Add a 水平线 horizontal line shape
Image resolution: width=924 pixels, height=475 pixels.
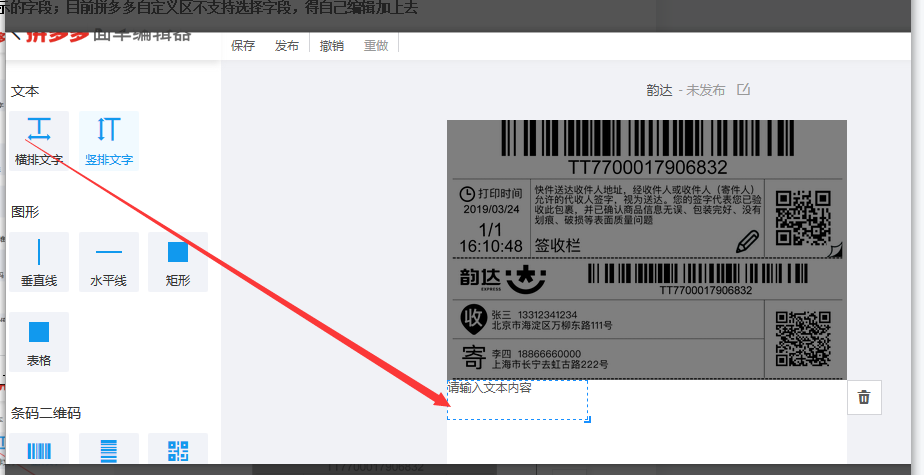point(109,262)
